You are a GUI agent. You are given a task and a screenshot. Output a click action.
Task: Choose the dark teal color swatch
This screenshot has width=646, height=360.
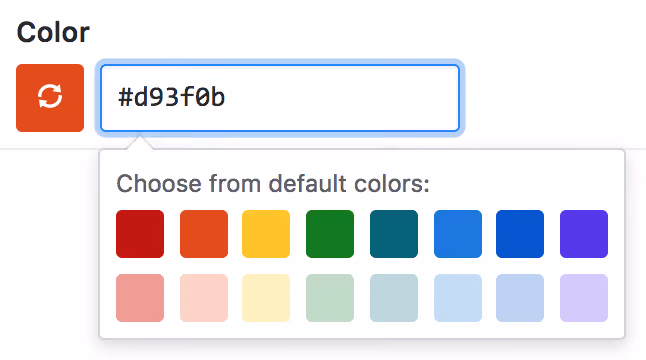(x=394, y=234)
